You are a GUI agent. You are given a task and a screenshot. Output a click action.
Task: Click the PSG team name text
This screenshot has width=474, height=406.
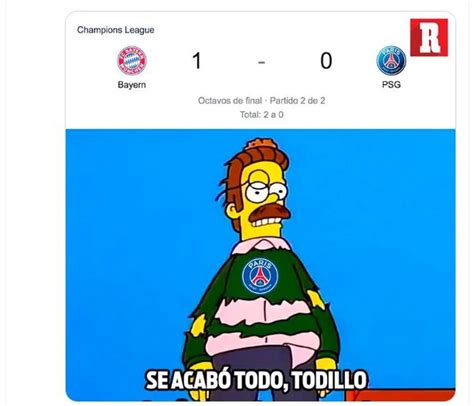[x=391, y=85]
